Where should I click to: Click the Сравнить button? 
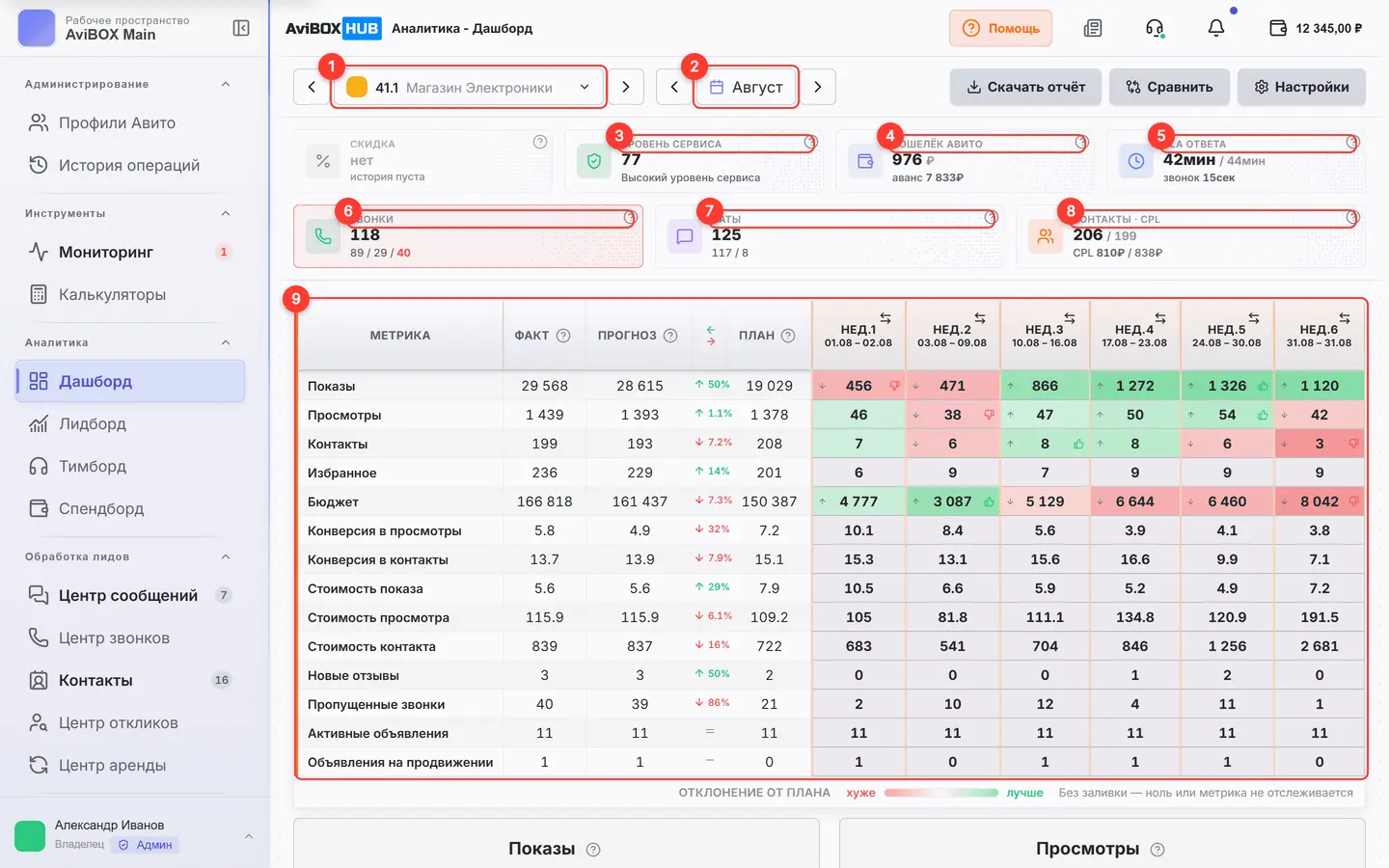point(1169,87)
